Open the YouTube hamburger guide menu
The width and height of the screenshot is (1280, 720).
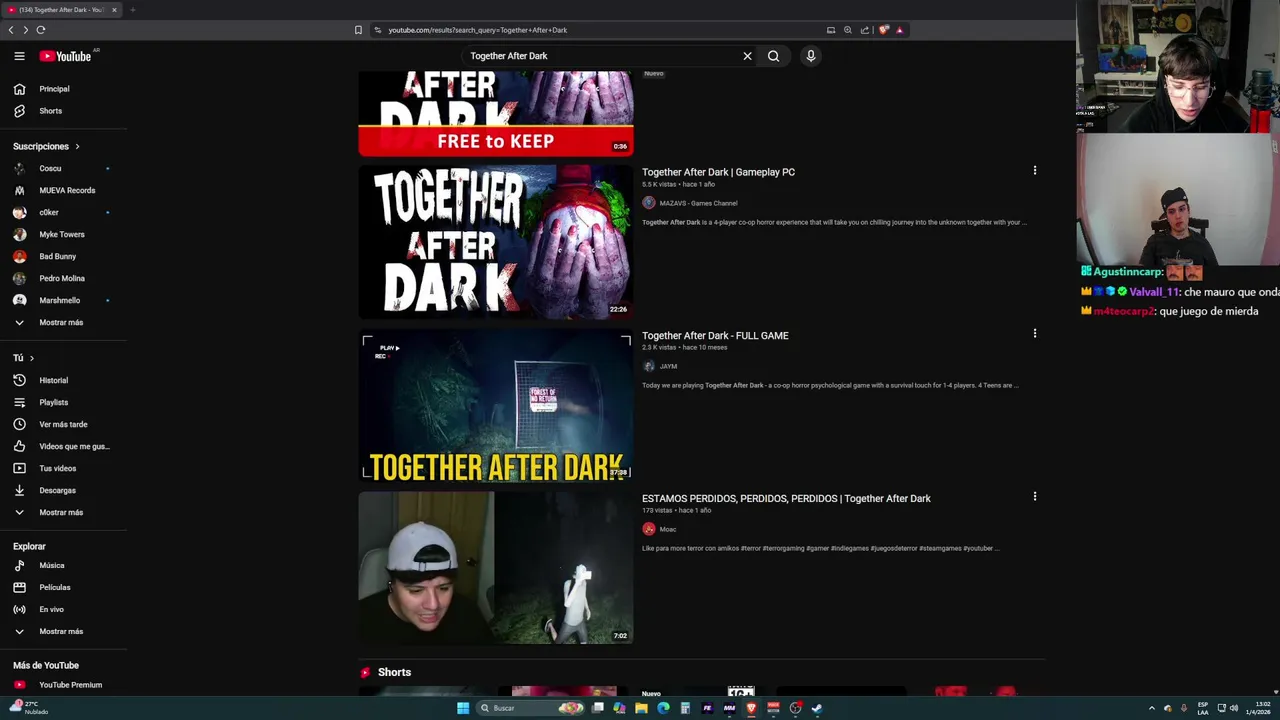[19, 56]
